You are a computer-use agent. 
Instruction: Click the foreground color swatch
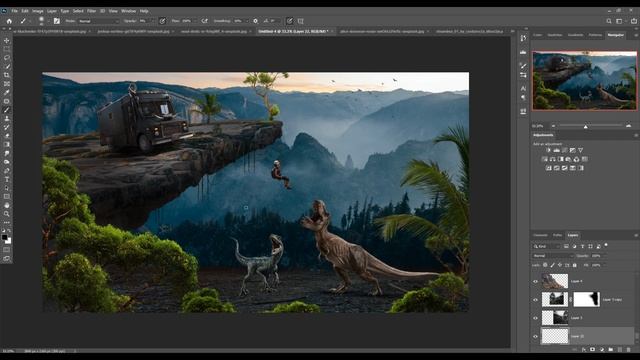(x=4, y=237)
